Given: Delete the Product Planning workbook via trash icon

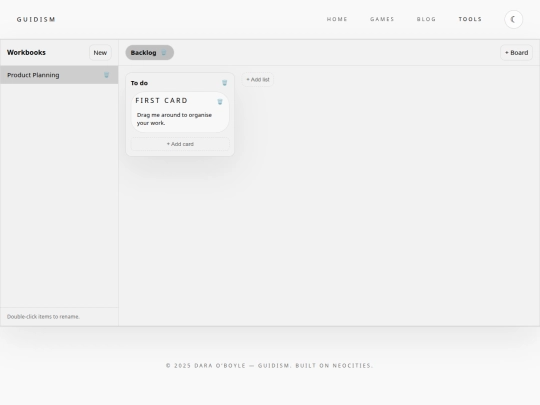Looking at the screenshot, I should point(106,75).
